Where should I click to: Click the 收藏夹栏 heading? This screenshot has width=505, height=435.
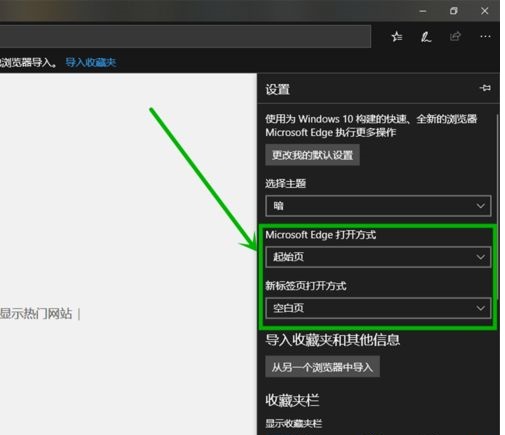[292, 400]
